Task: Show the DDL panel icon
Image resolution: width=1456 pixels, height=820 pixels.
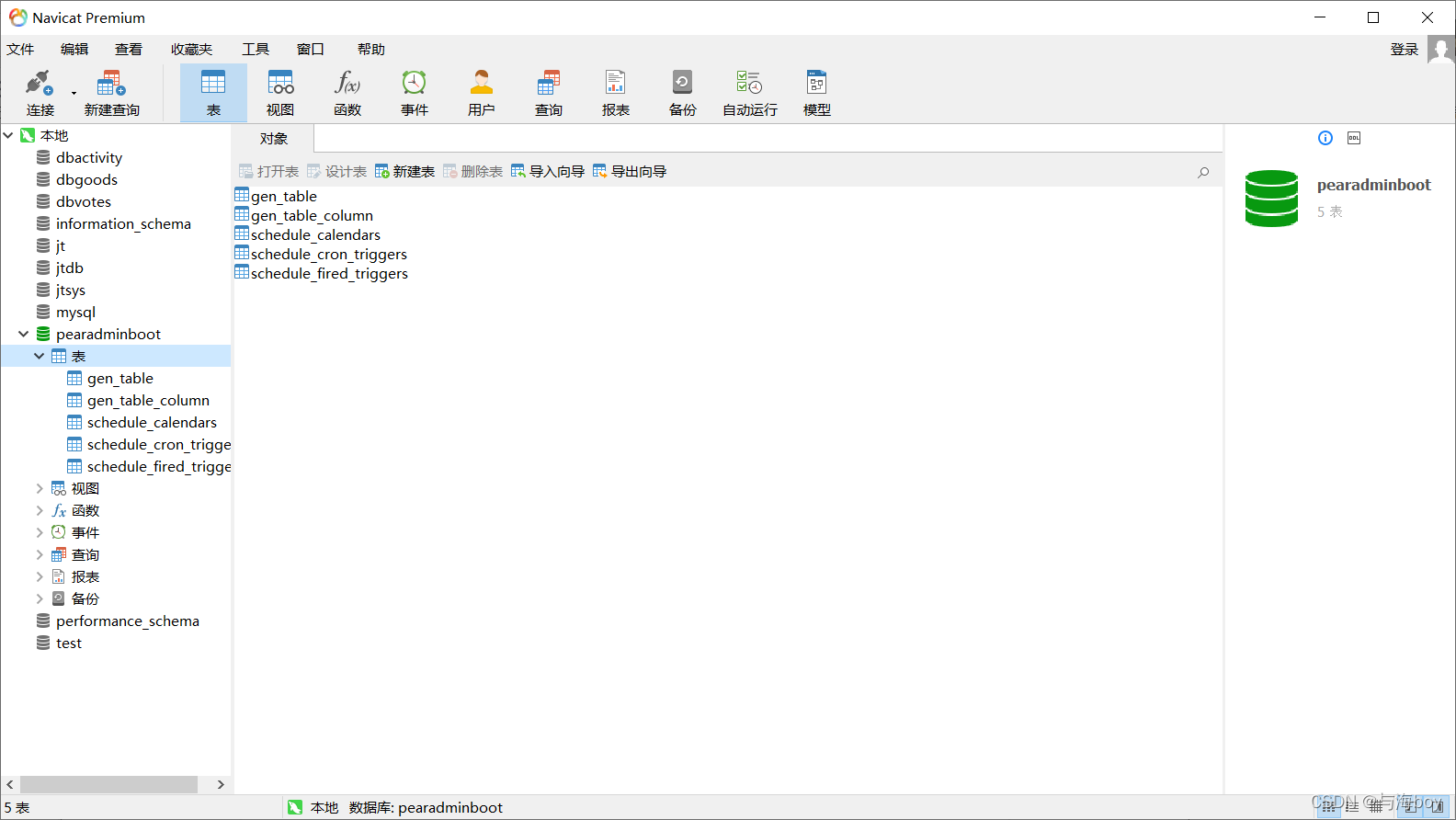Action: click(x=1354, y=138)
